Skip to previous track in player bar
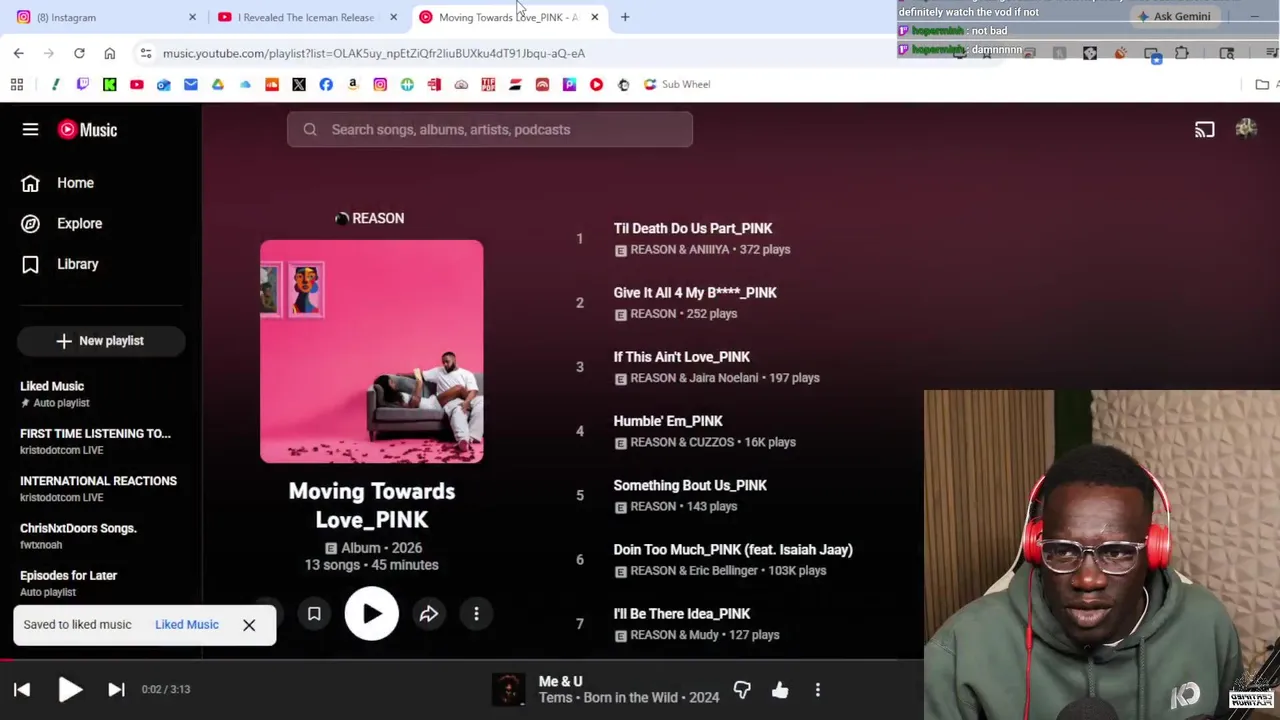 tap(22, 689)
